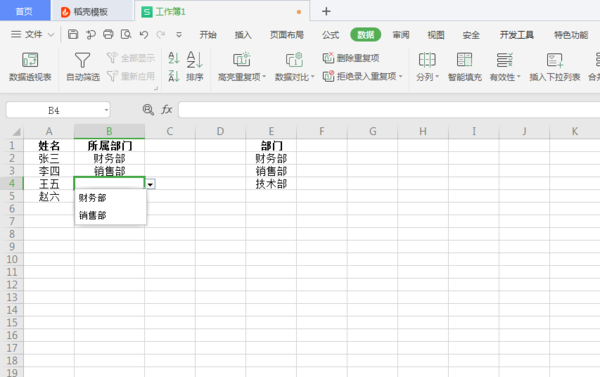Go to the 首页 home tab
Image resolution: width=600 pixels, height=377 pixels.
[x=24, y=11]
